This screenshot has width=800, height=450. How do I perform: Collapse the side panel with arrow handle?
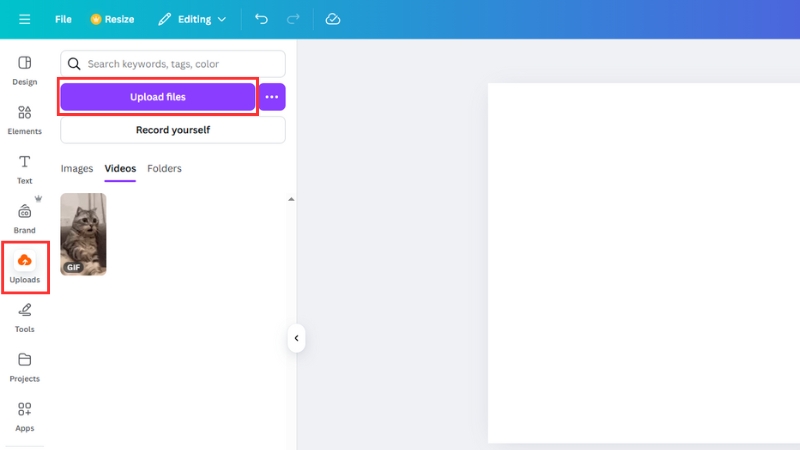coord(296,338)
